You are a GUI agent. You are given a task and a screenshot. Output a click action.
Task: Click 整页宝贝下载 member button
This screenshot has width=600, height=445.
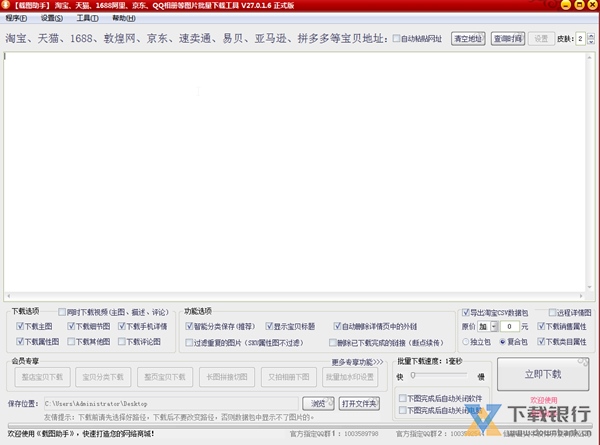tap(165, 377)
